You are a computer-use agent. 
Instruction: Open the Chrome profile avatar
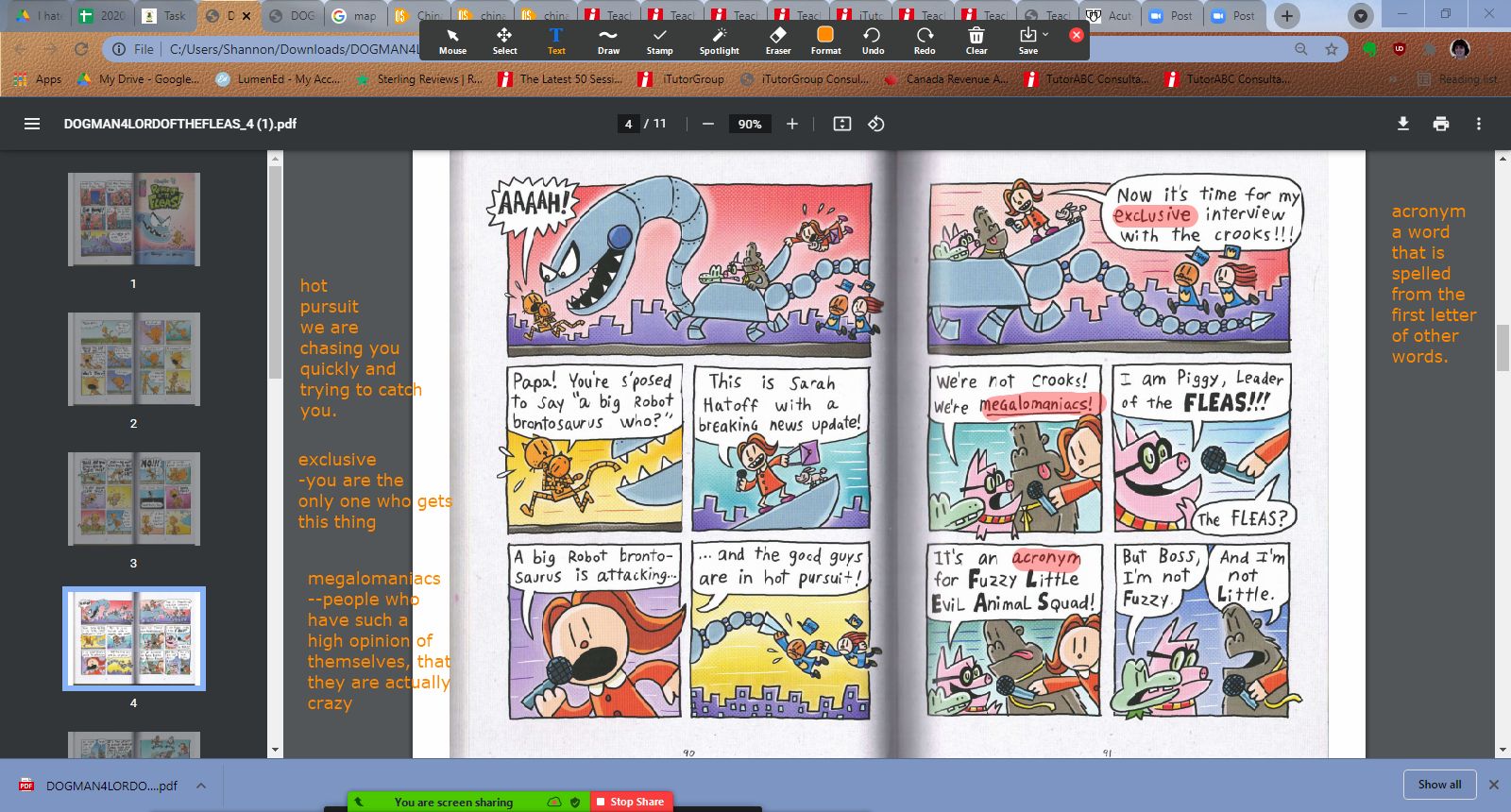pyautogui.click(x=1460, y=49)
